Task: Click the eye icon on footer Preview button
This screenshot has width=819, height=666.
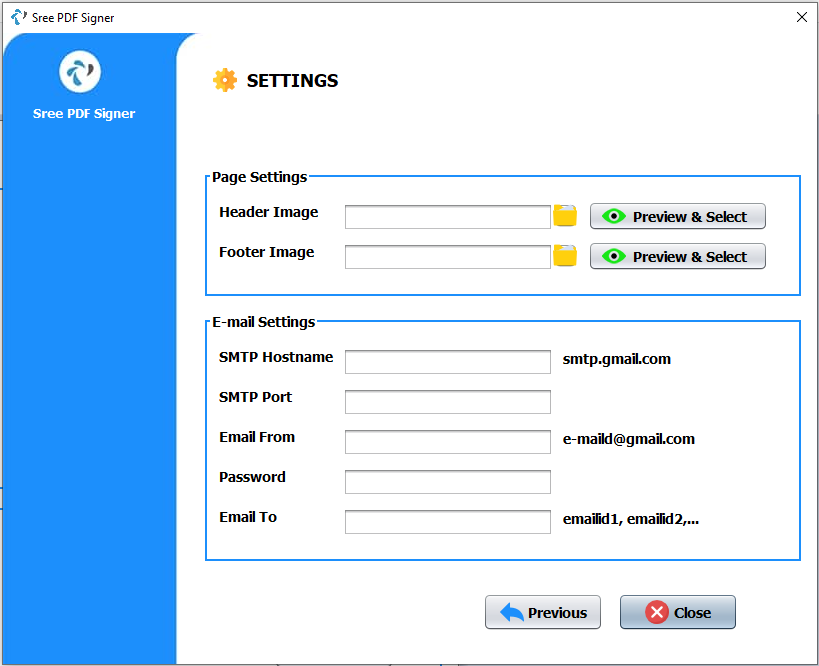Action: coord(614,256)
